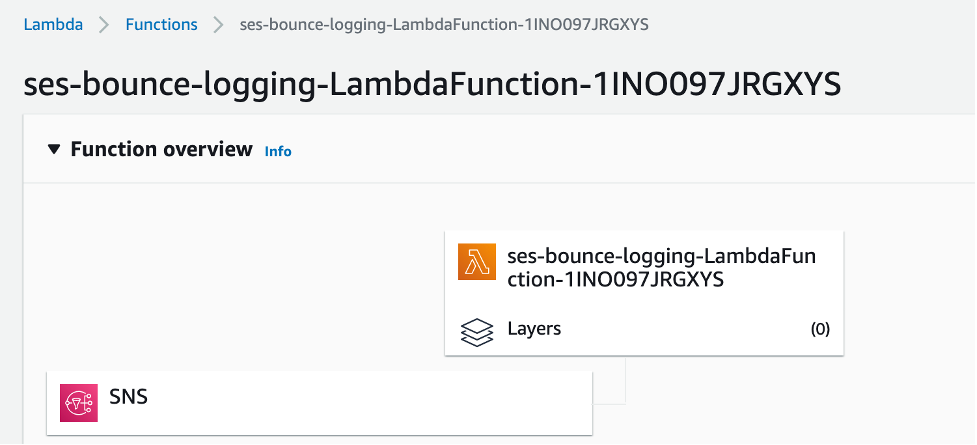Click the function name in the breadcrumb trail
This screenshot has height=445, width=977.
444,25
